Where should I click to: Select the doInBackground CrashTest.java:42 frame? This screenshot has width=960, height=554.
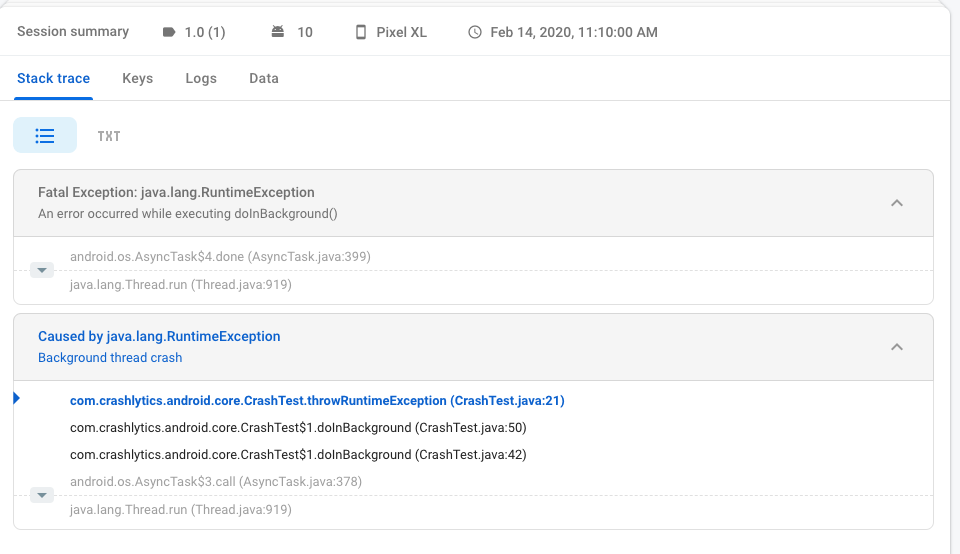click(298, 455)
